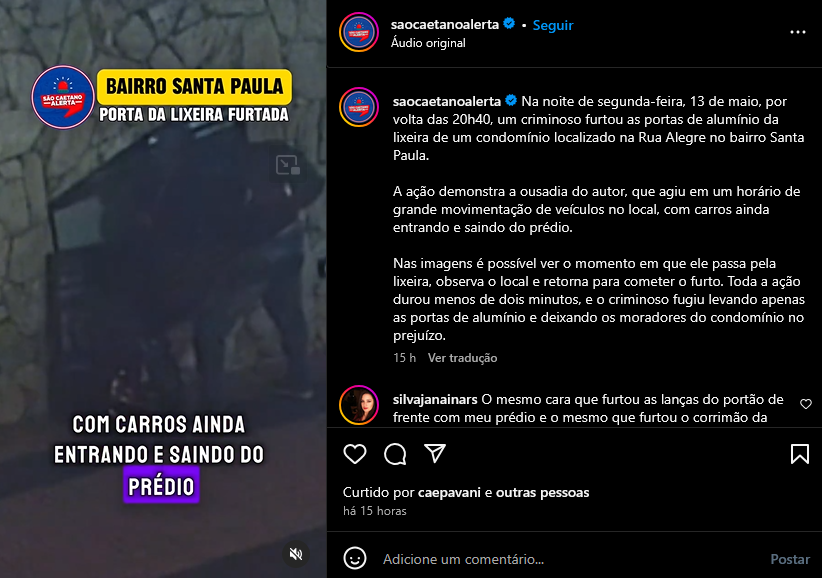Like the post with the heart icon
Screen dimensions: 822x578
(355, 454)
